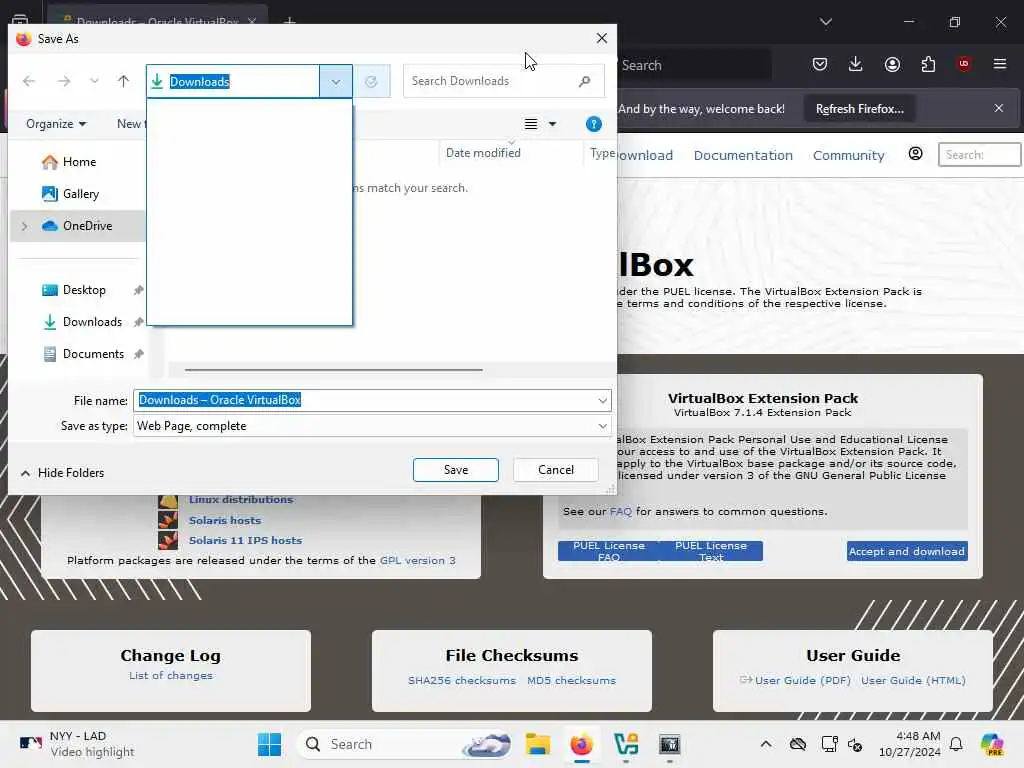
Task: Click the VirtualBox site Search field
Action: (979, 155)
